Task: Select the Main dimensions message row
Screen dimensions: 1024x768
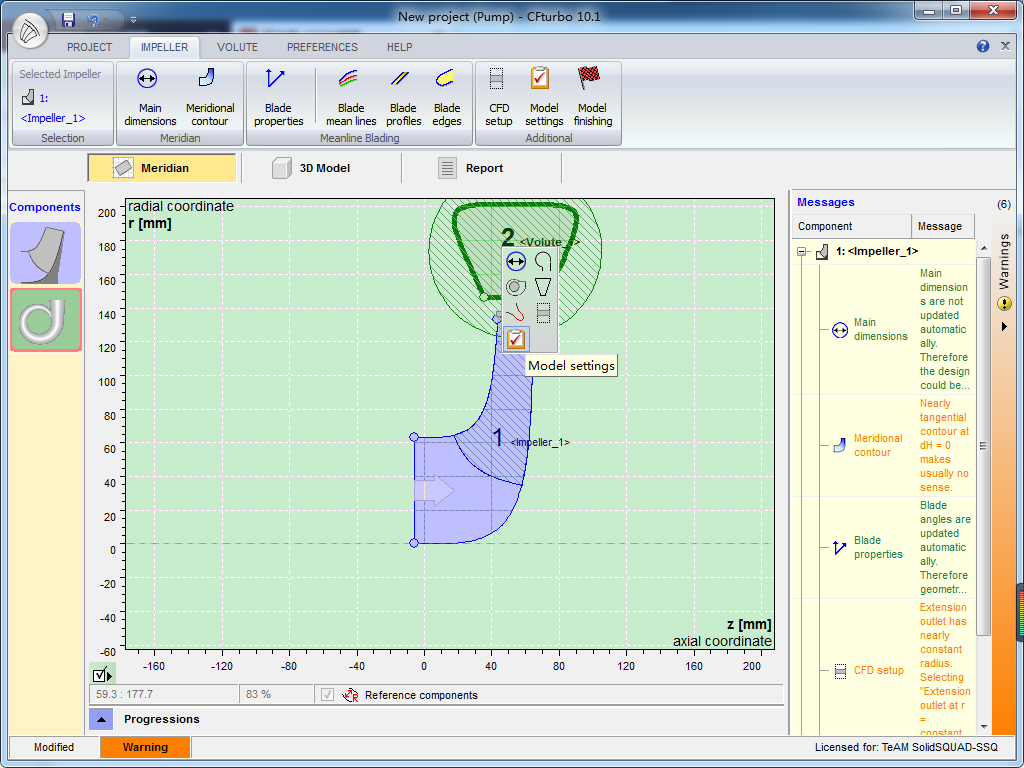Action: (884, 329)
